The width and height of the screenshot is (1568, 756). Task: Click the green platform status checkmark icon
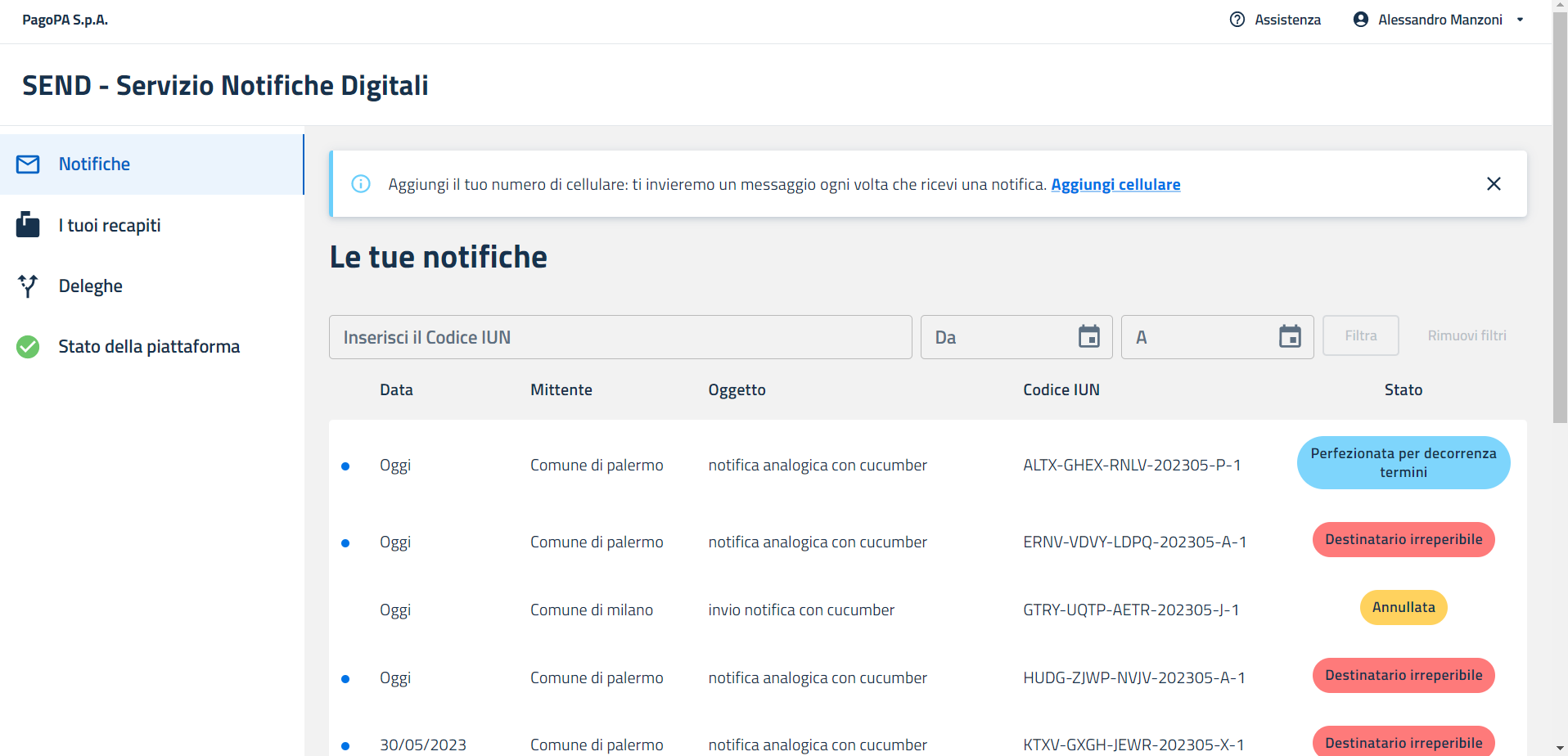(x=28, y=347)
